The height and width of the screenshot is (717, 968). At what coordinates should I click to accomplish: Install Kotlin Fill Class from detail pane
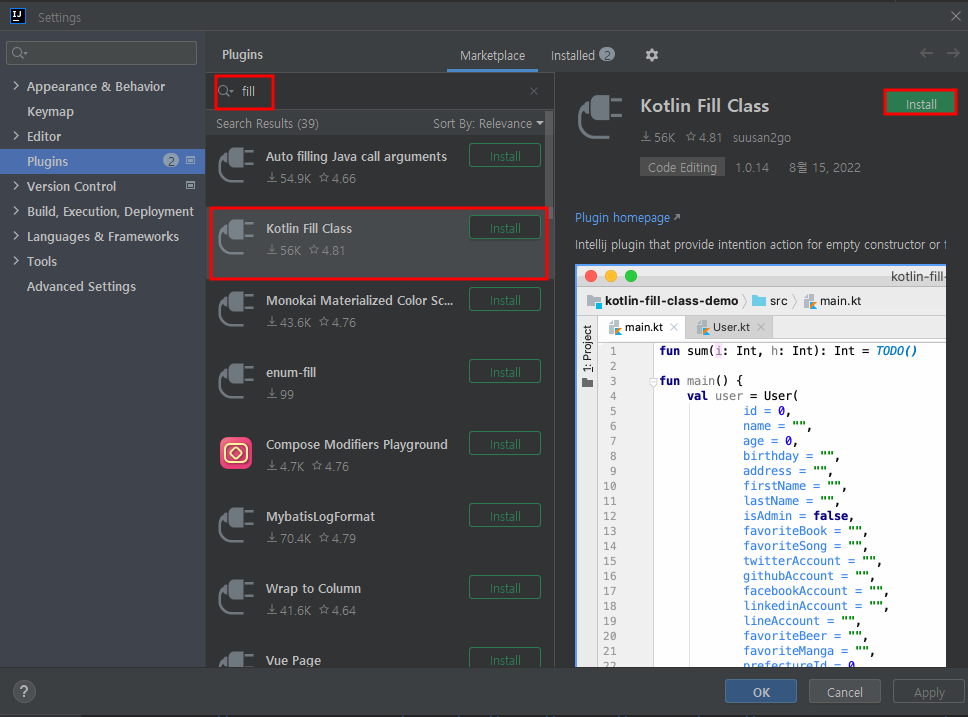[920, 103]
